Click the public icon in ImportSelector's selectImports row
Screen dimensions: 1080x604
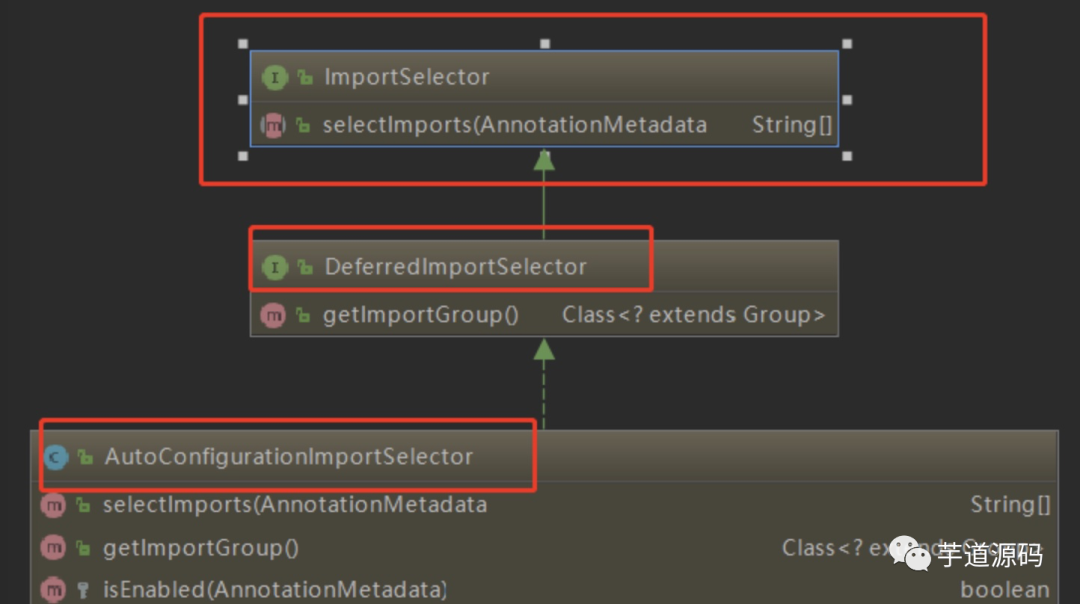(303, 126)
